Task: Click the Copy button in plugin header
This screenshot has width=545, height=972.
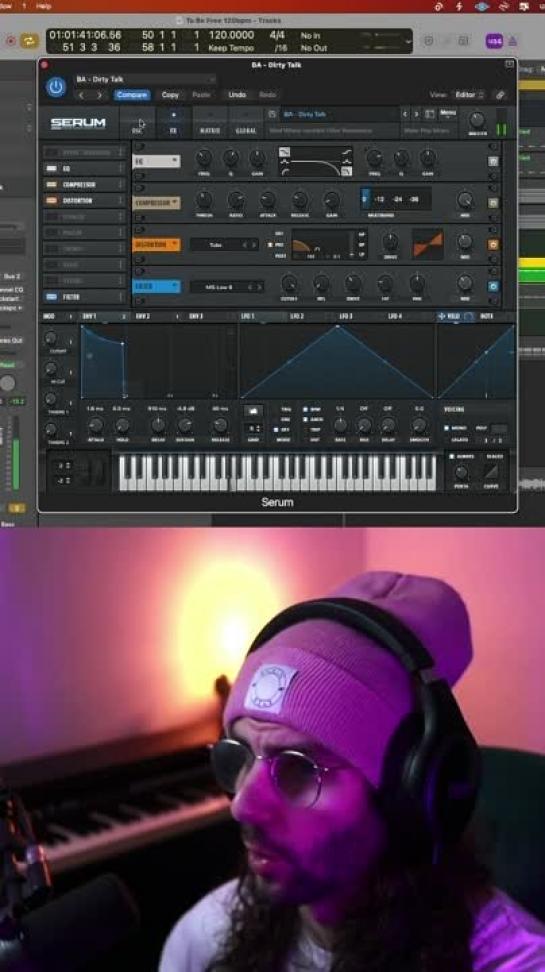Action: (170, 95)
